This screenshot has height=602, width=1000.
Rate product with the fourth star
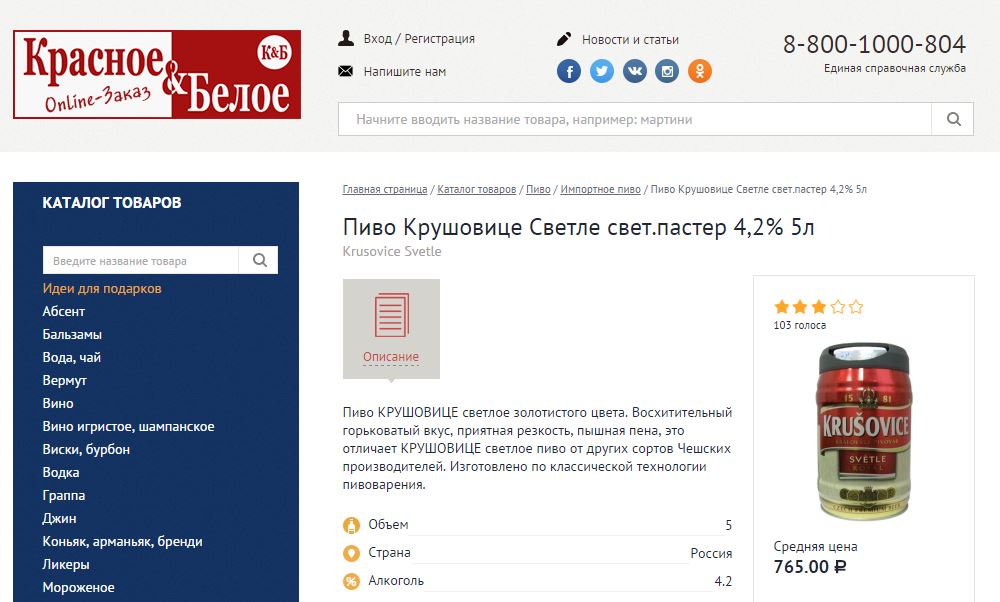point(837,307)
